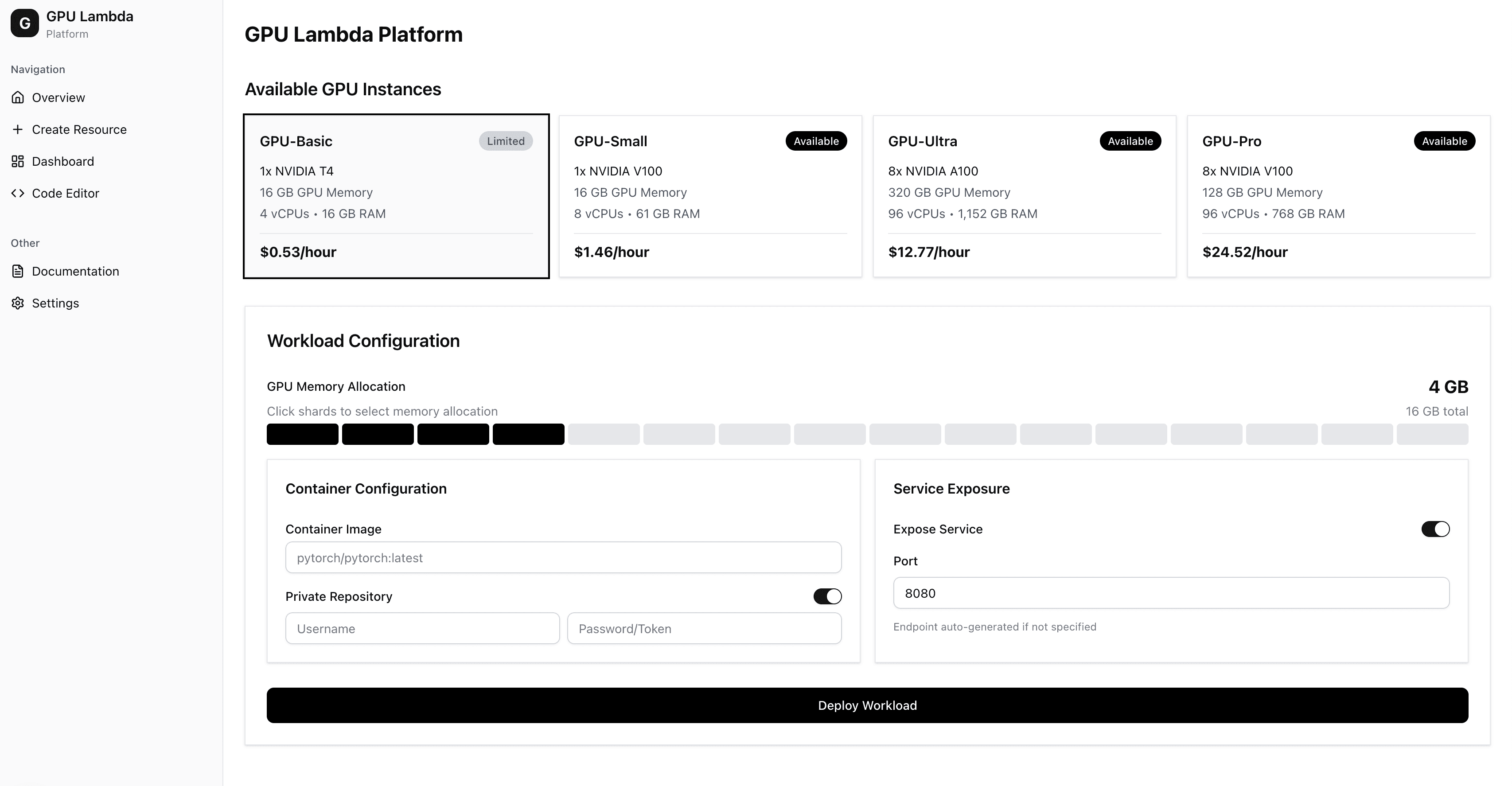Click the Dashboard grid icon
The width and height of the screenshot is (1512, 786).
point(18,161)
